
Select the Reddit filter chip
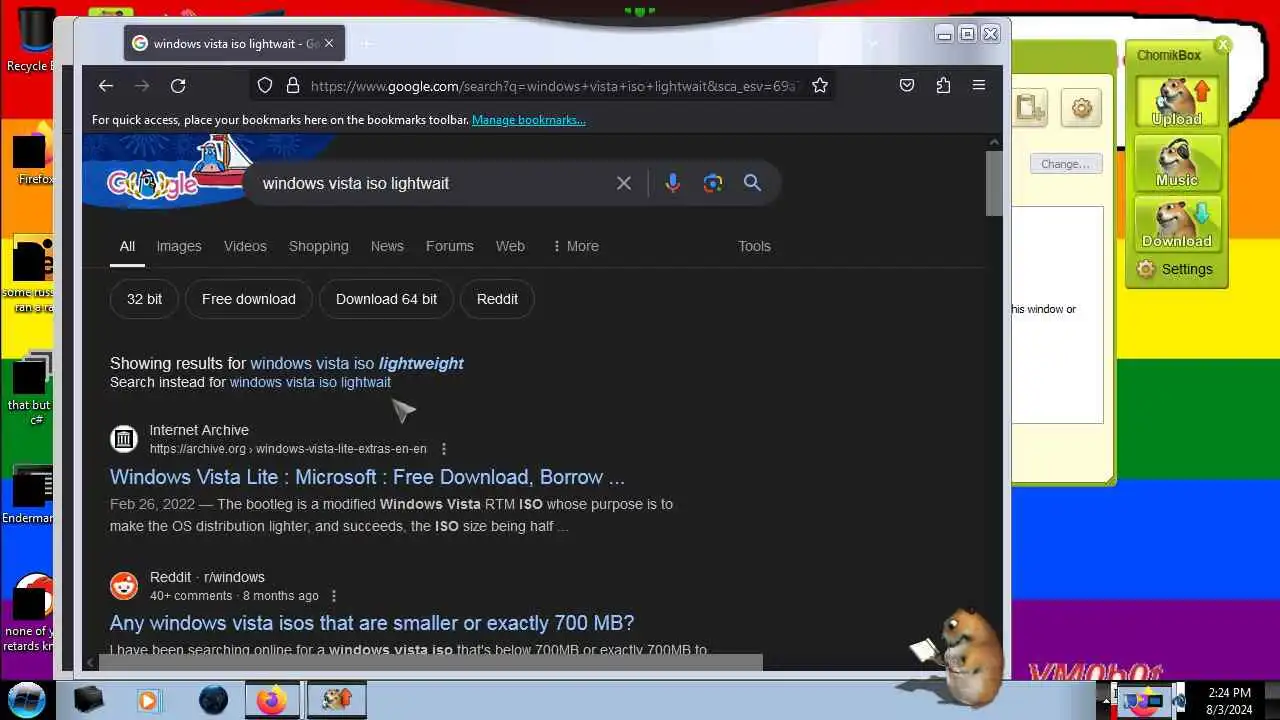(x=497, y=299)
